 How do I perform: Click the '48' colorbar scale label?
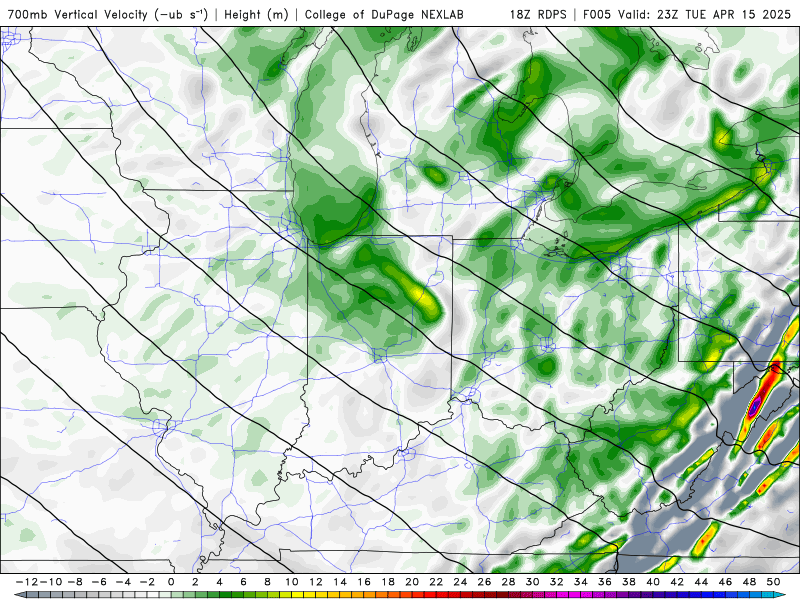[x=749, y=582]
